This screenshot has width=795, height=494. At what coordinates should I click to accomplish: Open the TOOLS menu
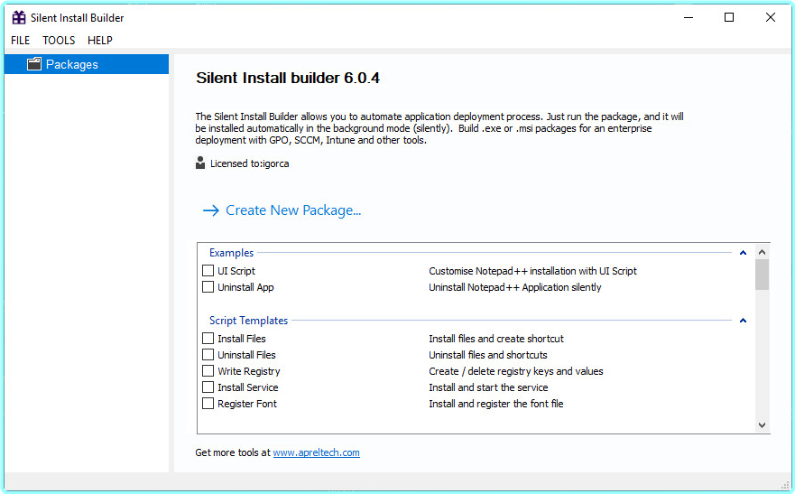coord(59,40)
